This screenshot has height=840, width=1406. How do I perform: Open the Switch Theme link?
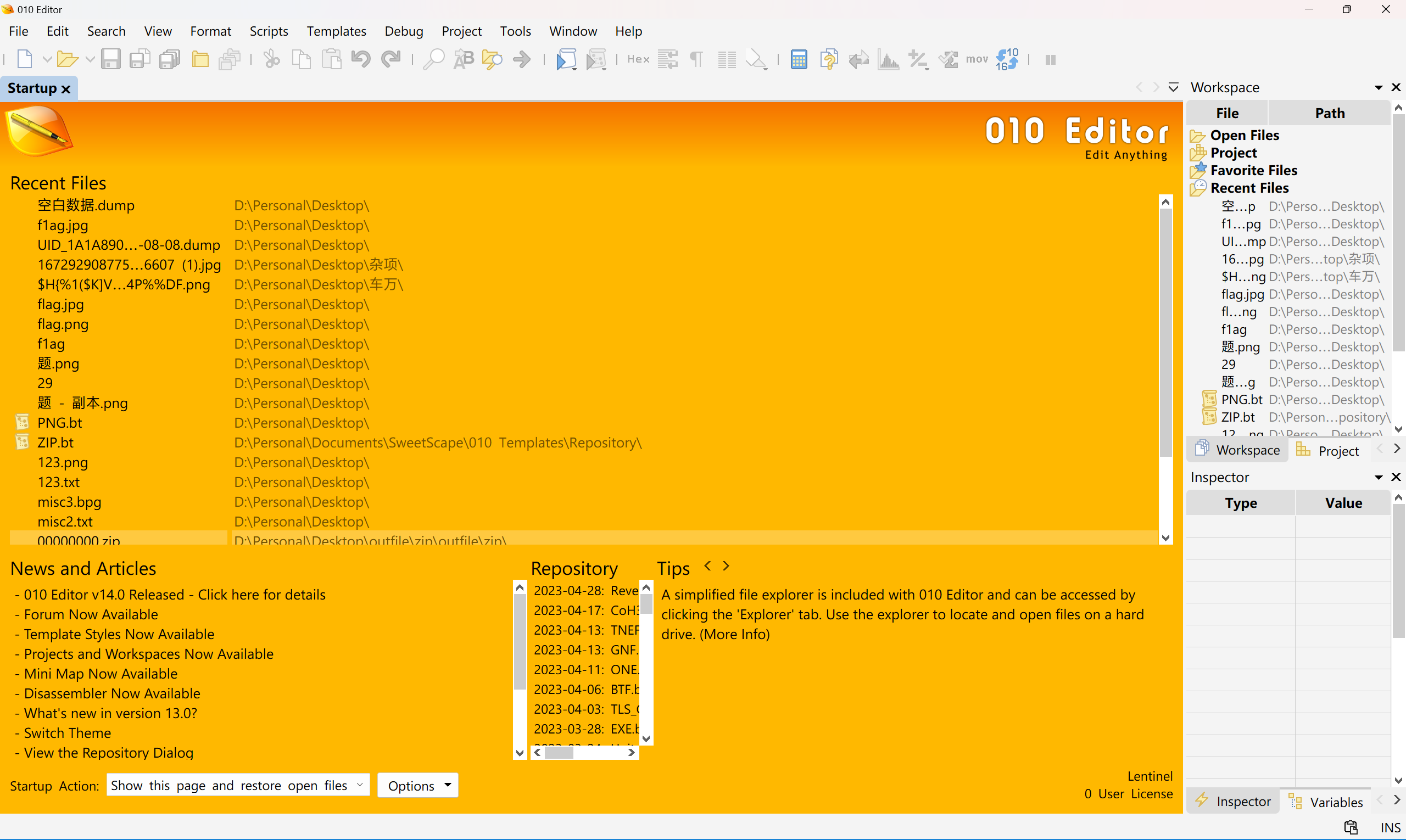tap(68, 732)
